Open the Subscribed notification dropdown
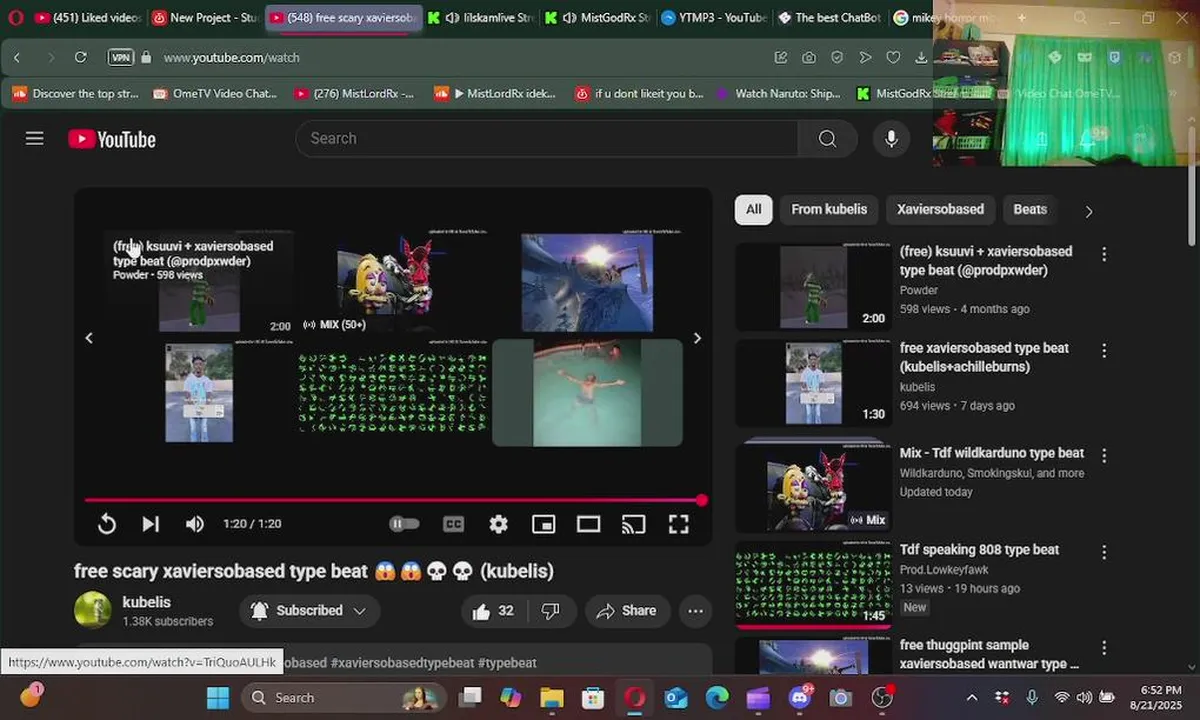The image size is (1200, 720). tap(309, 611)
